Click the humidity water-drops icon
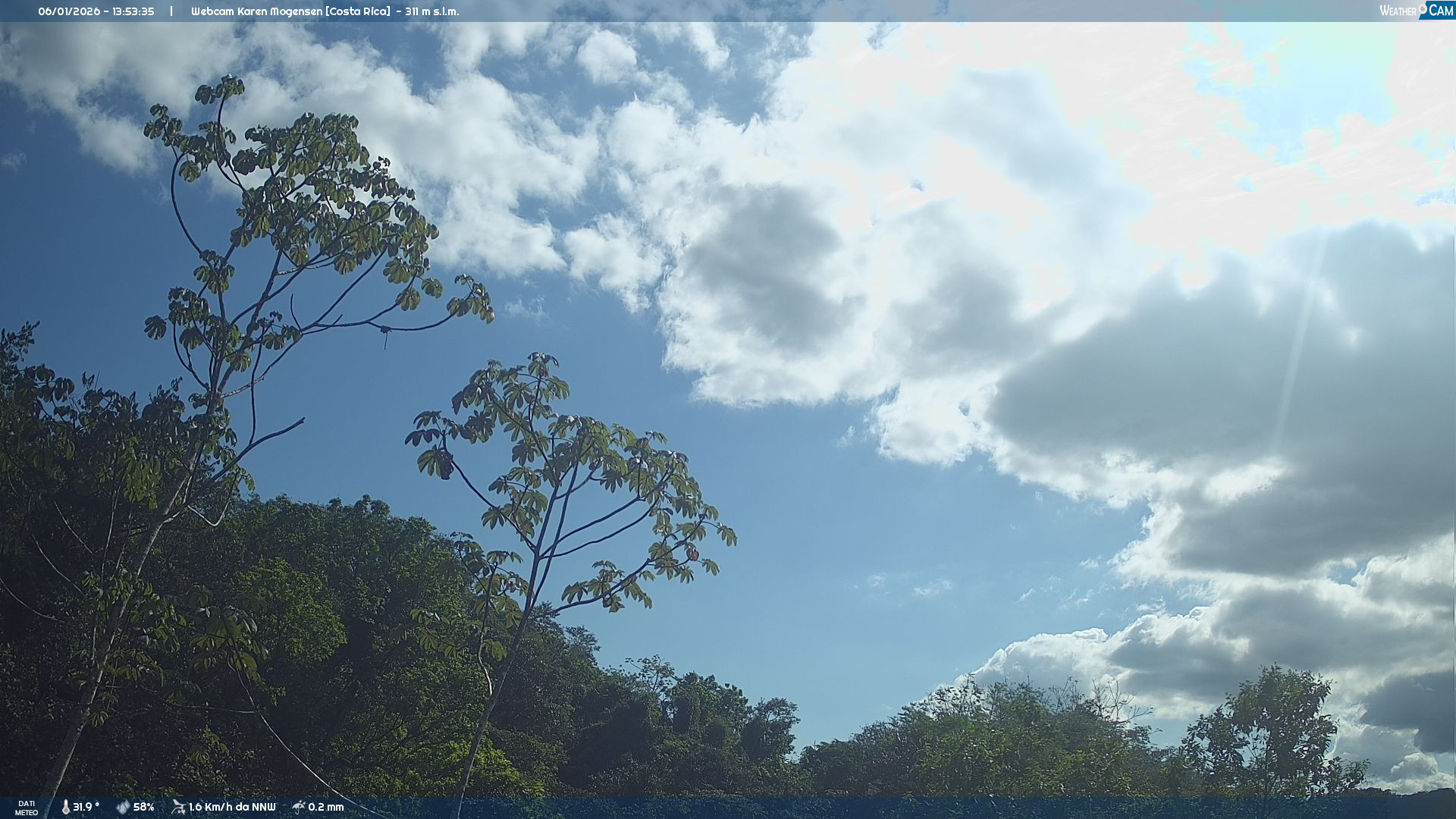The image size is (1456, 819). click(123, 807)
